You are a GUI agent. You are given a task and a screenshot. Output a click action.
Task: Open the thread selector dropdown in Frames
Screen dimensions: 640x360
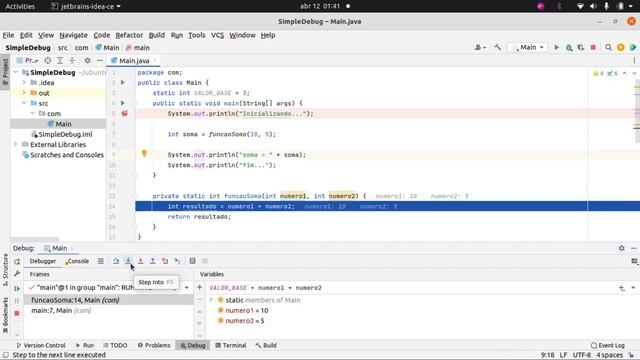click(187, 288)
